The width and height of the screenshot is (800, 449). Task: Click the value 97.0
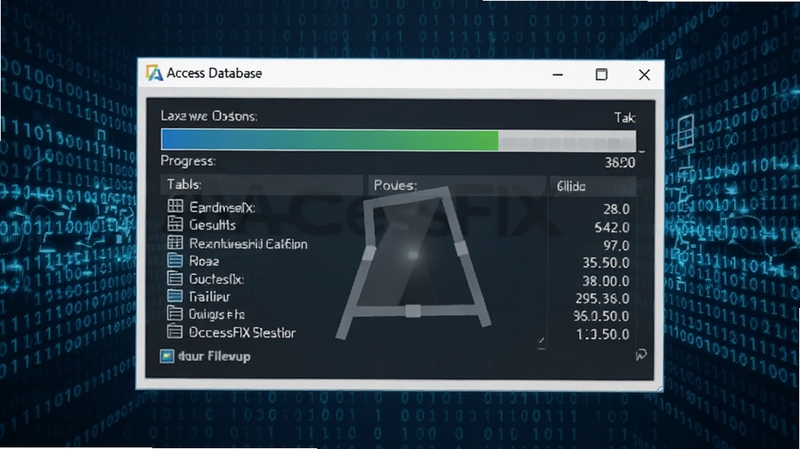tap(616, 245)
